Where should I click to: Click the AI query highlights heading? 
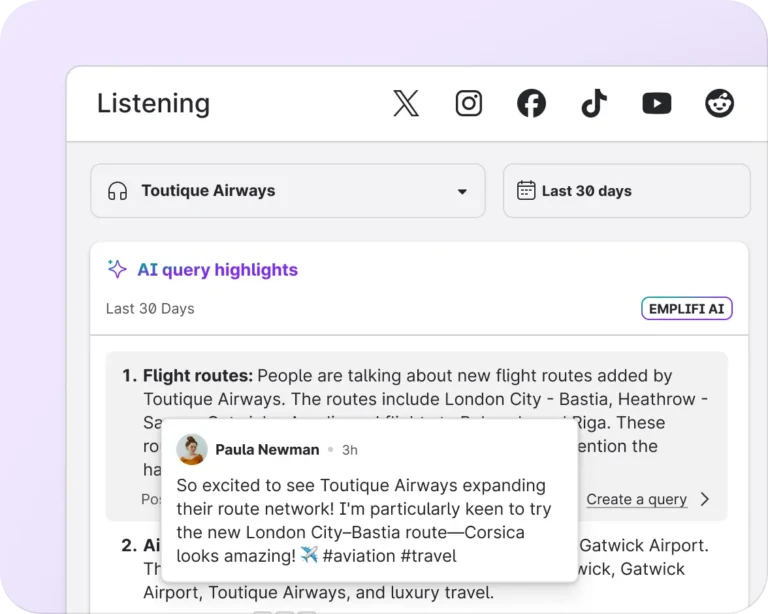pyautogui.click(x=217, y=270)
